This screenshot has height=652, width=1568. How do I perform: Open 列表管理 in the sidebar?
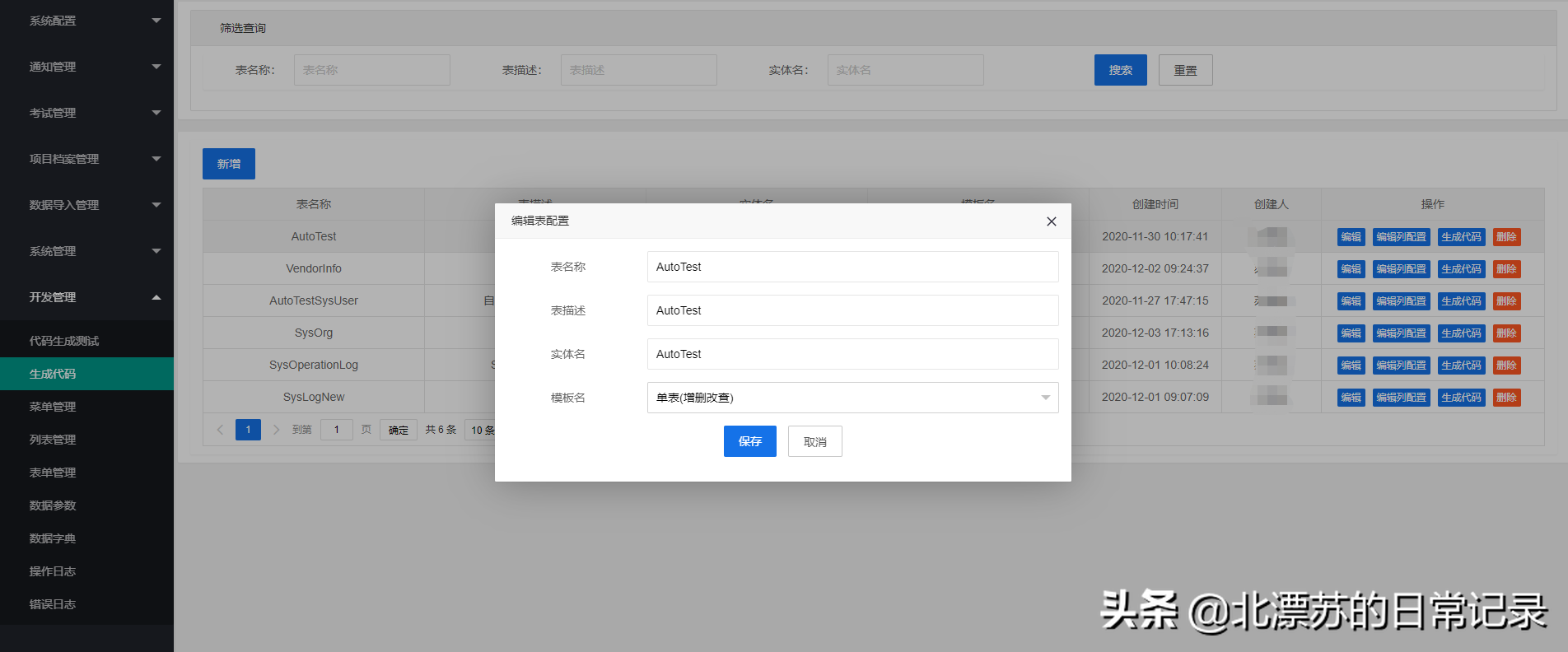86,440
